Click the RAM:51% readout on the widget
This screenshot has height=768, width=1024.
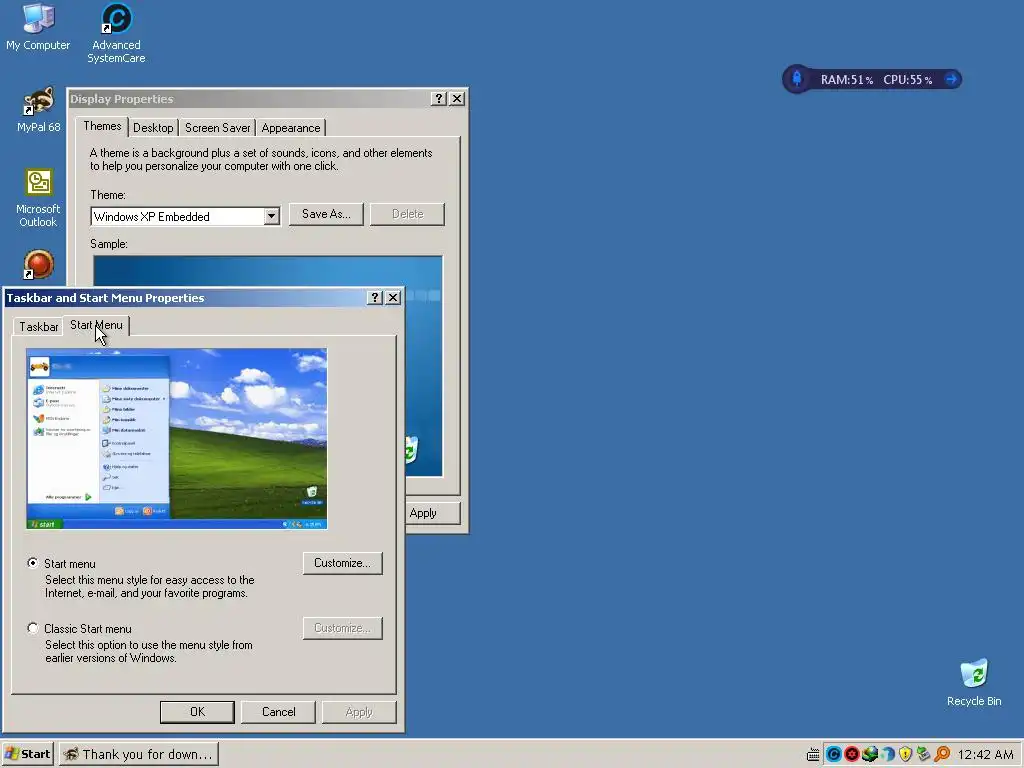pos(846,80)
